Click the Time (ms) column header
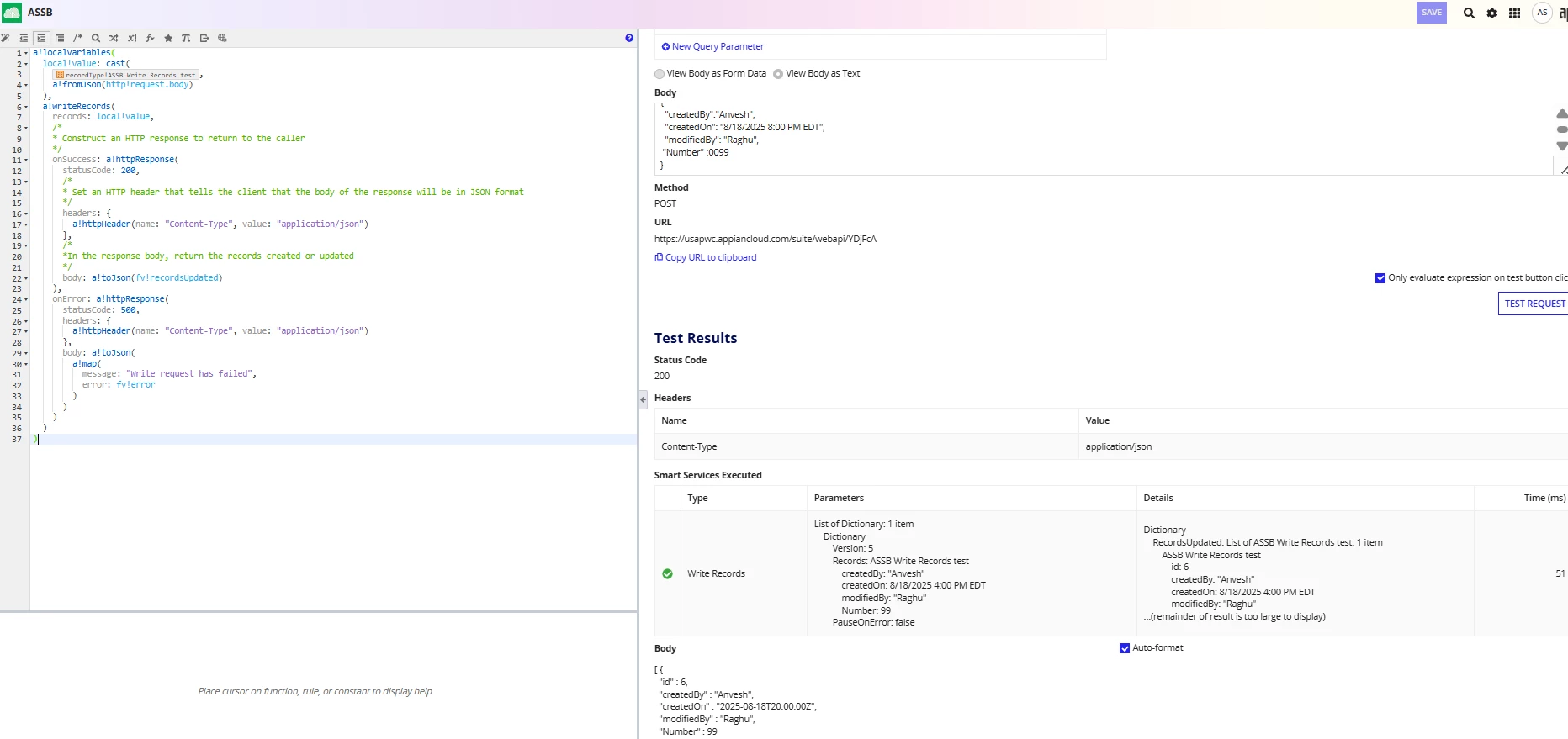 tap(1544, 498)
